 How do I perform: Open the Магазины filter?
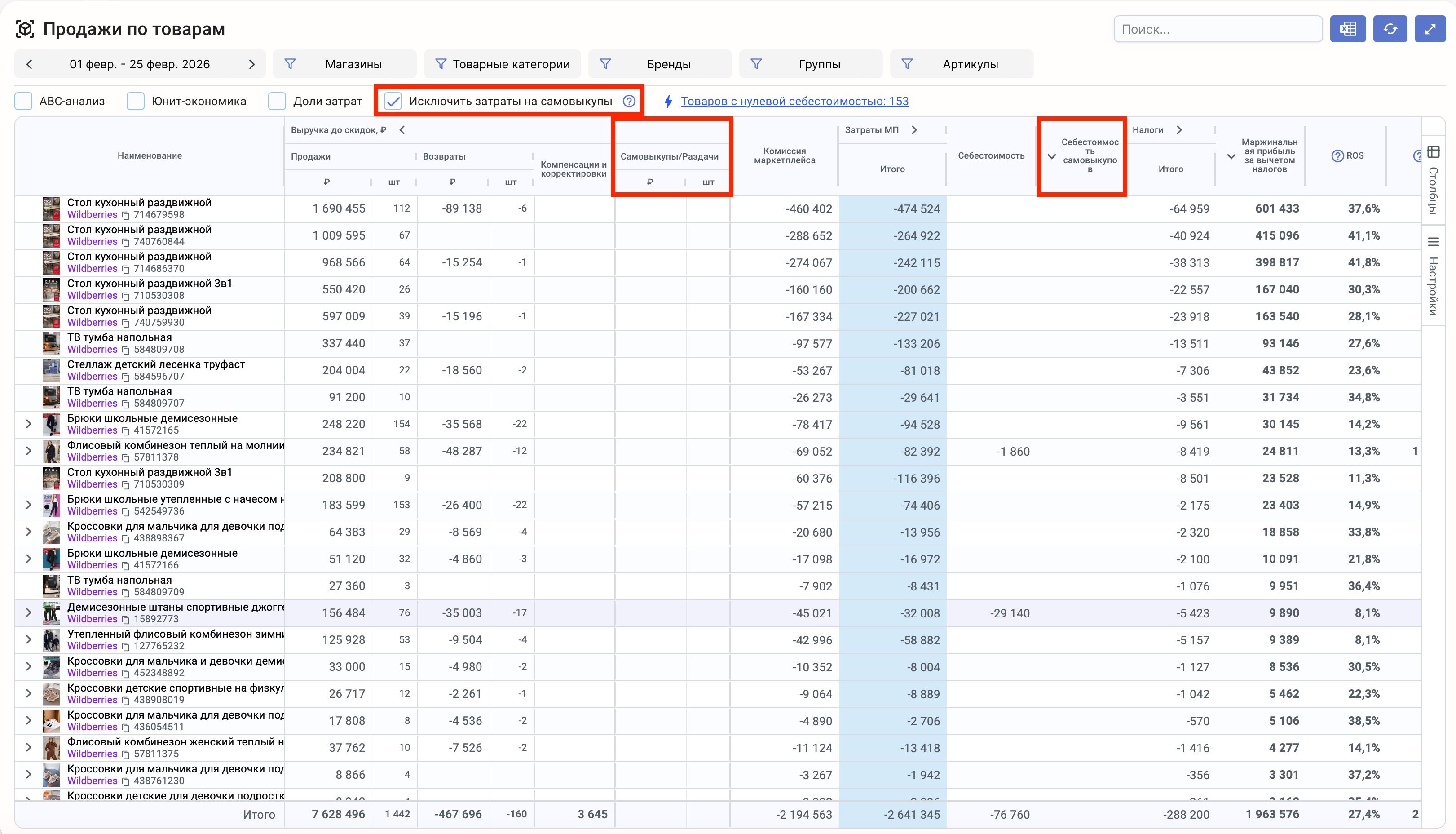coord(344,64)
